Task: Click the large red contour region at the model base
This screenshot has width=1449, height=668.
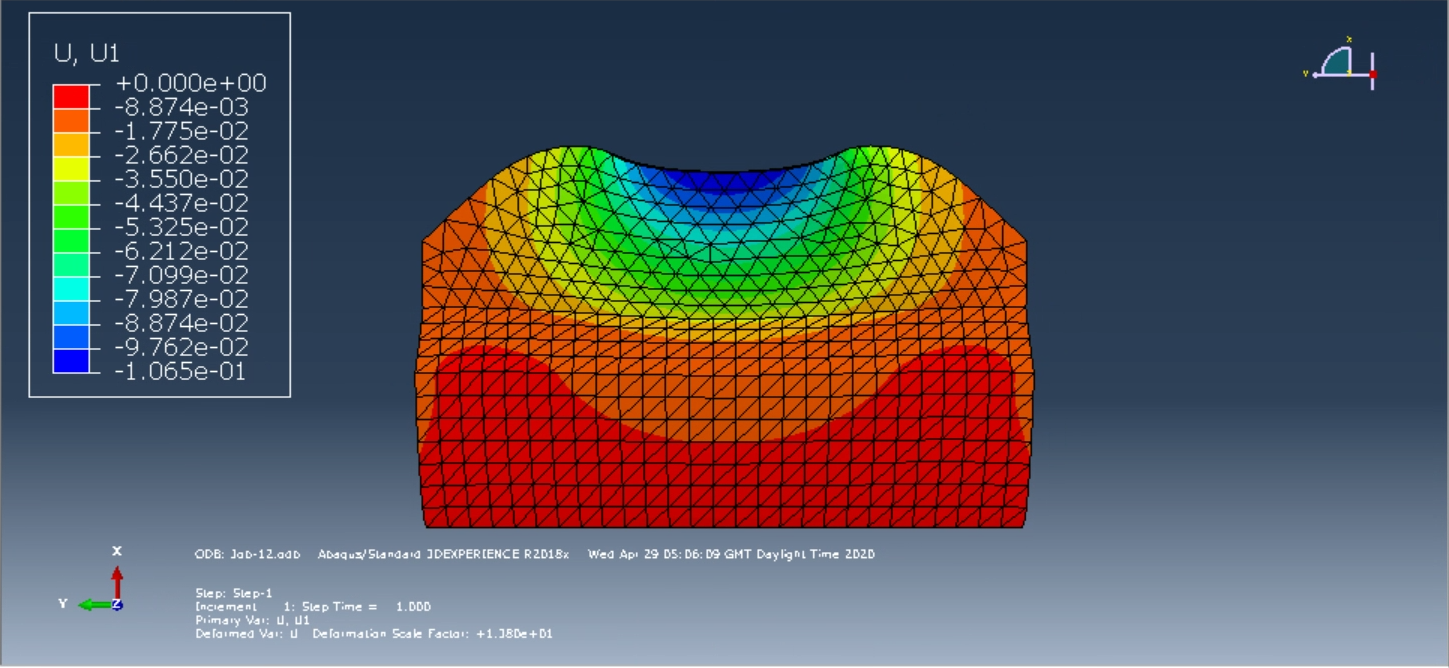Action: point(725,485)
